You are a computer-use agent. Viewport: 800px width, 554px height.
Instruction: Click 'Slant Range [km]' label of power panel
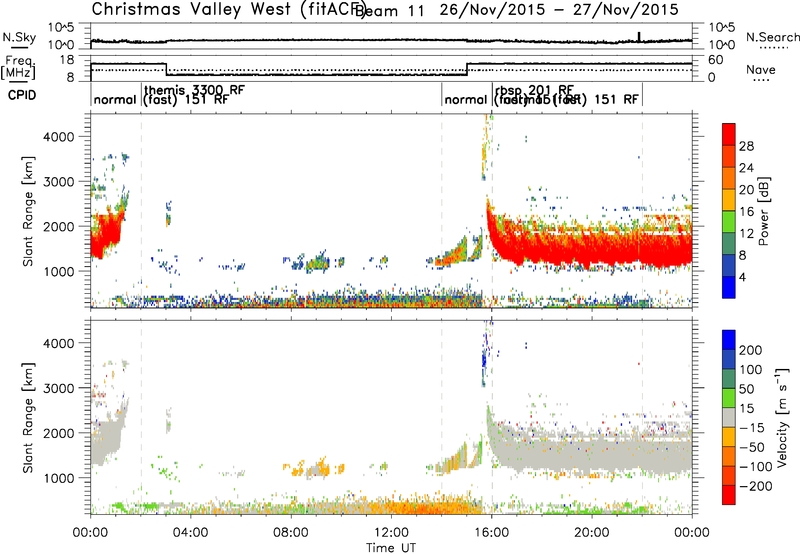coord(28,211)
